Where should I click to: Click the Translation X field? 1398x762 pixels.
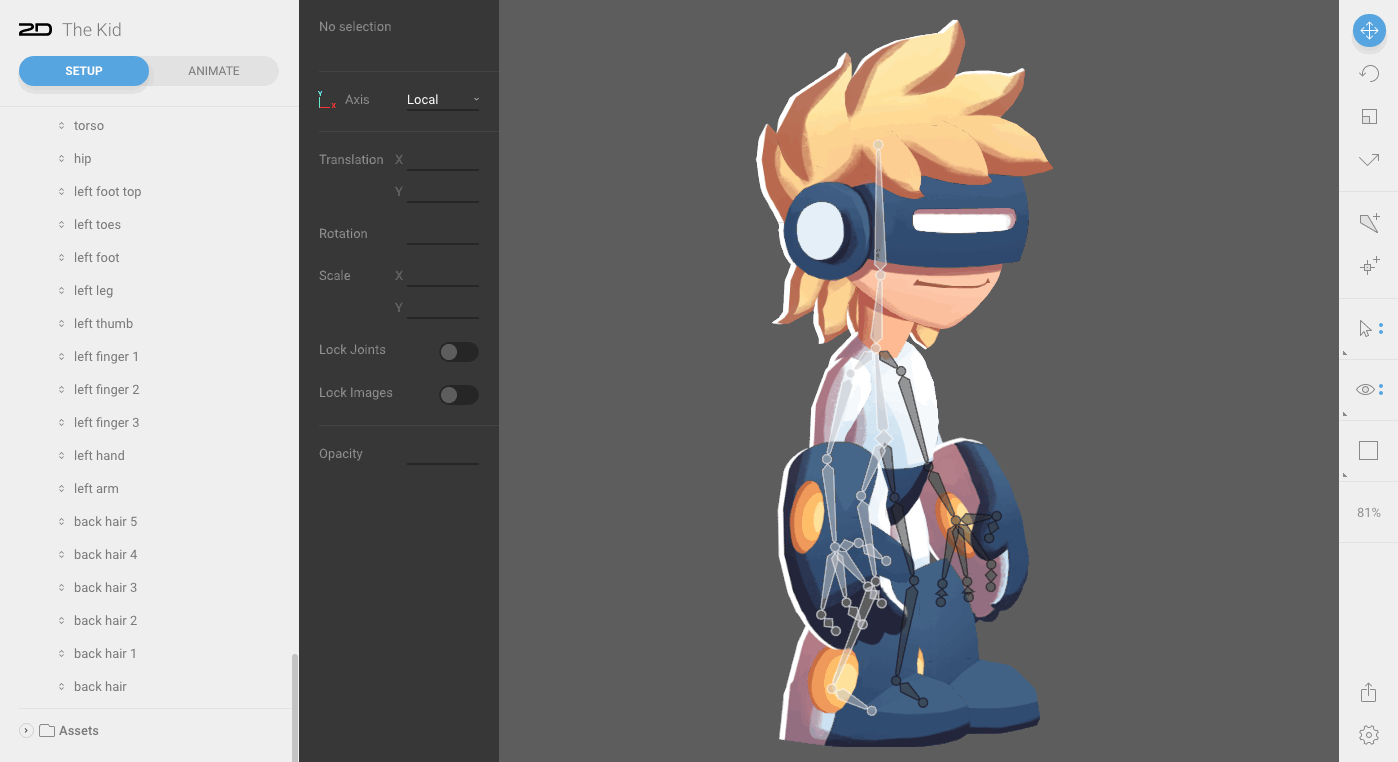[x=443, y=160]
